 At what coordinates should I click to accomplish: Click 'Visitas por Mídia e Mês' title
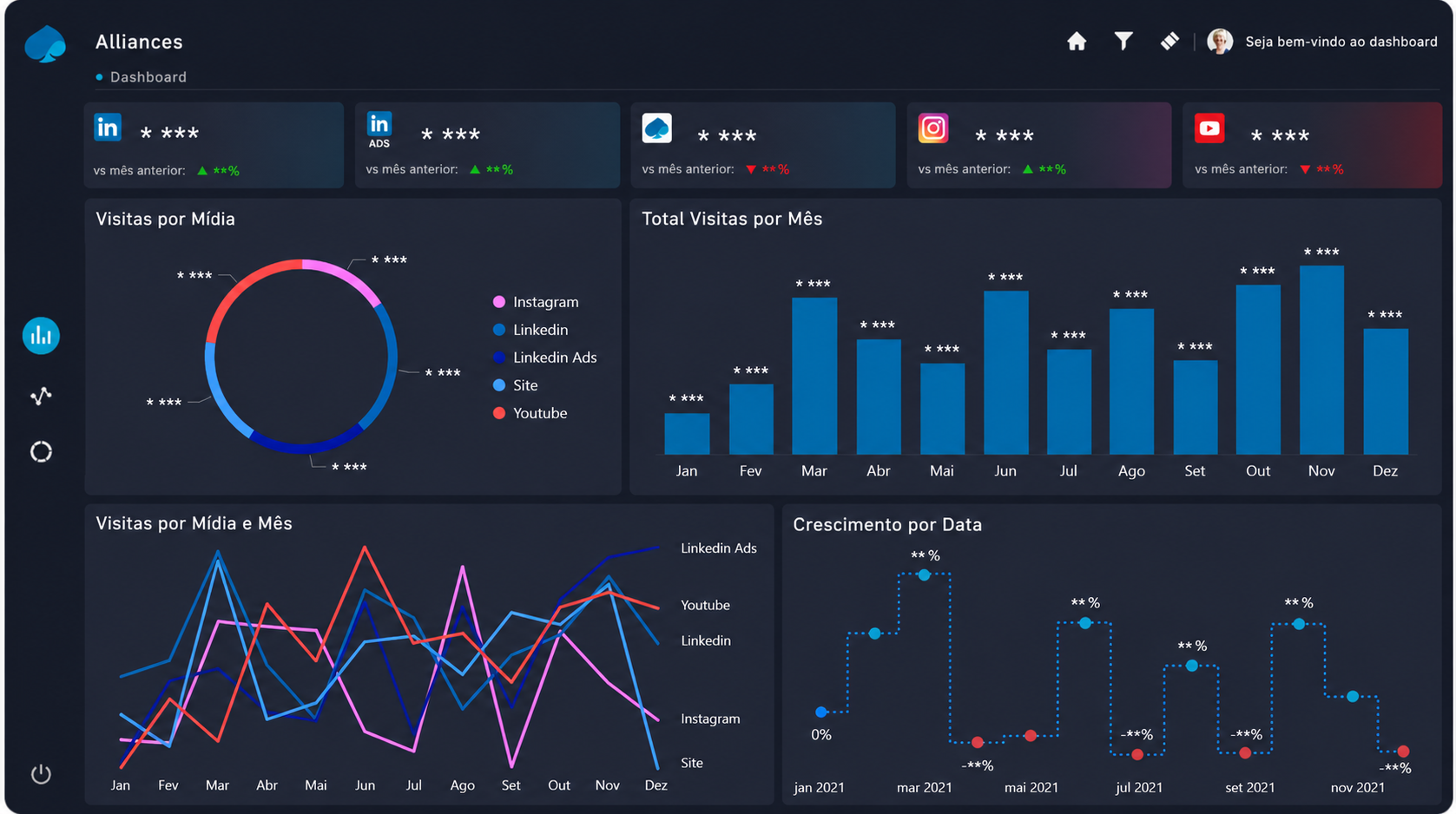tap(194, 523)
